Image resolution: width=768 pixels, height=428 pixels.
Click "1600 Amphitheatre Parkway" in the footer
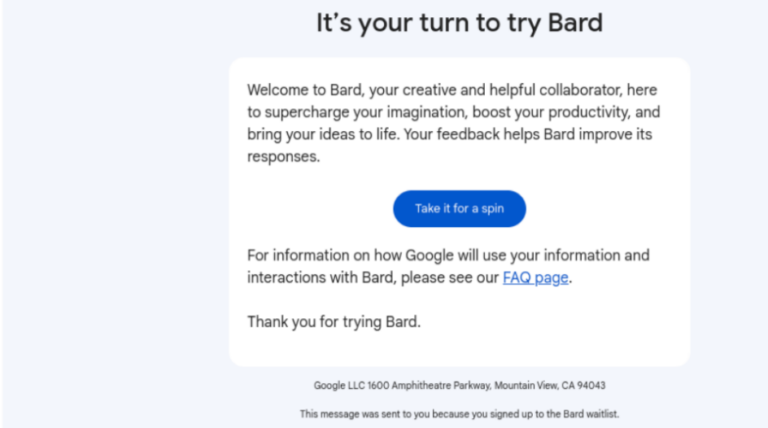tap(429, 385)
